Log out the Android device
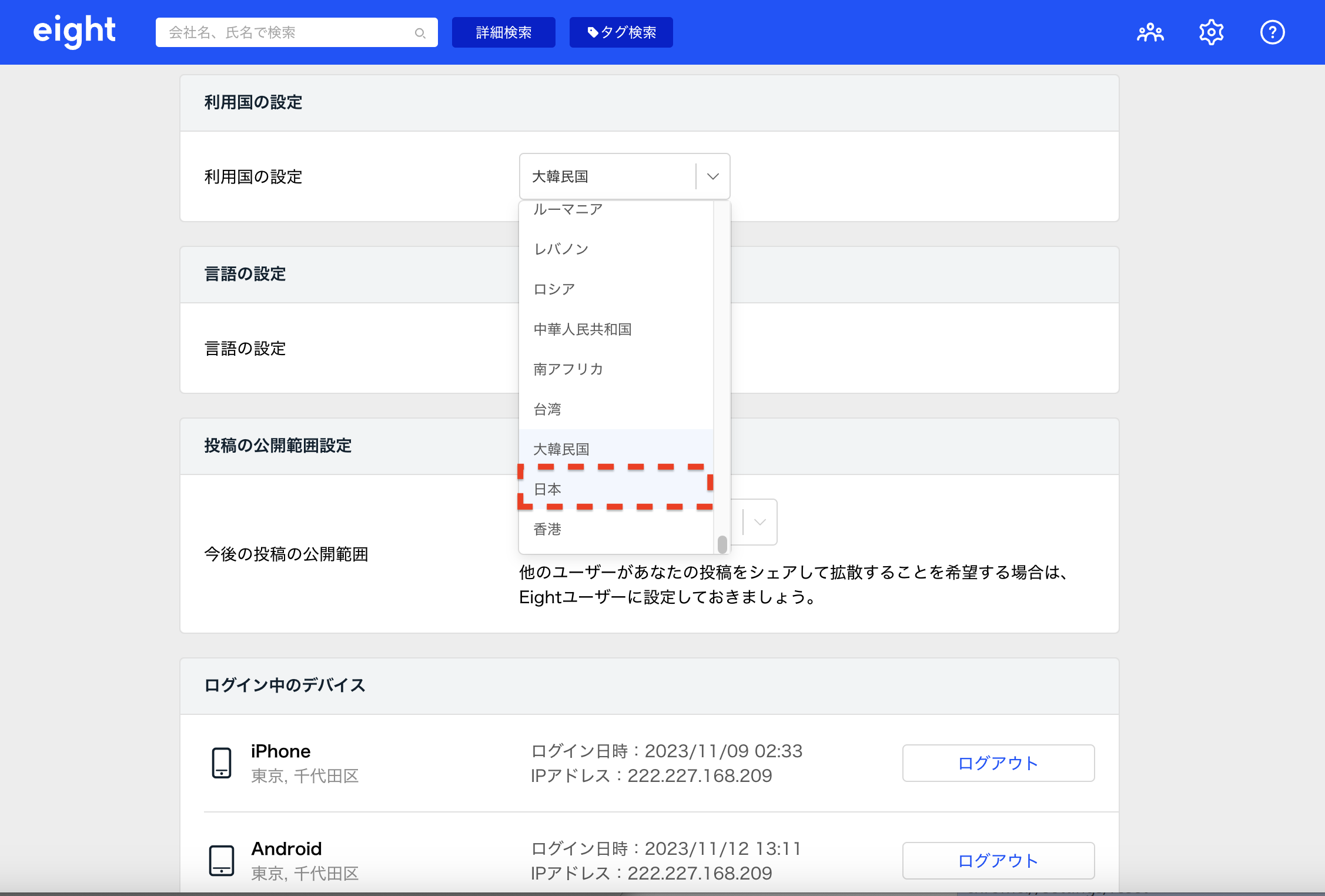The image size is (1325, 896). (x=998, y=861)
